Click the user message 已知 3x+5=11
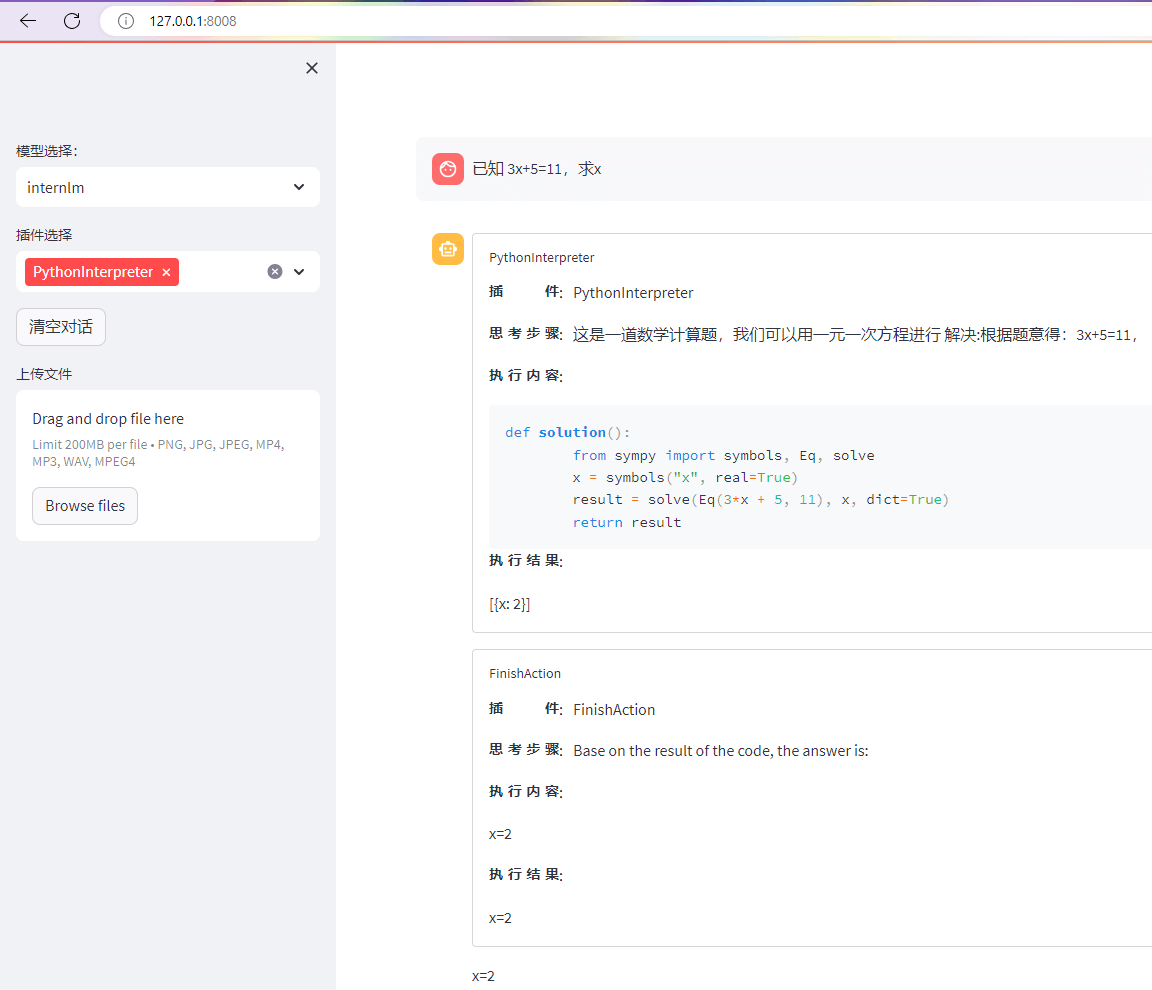The image size is (1152, 990). click(537, 169)
